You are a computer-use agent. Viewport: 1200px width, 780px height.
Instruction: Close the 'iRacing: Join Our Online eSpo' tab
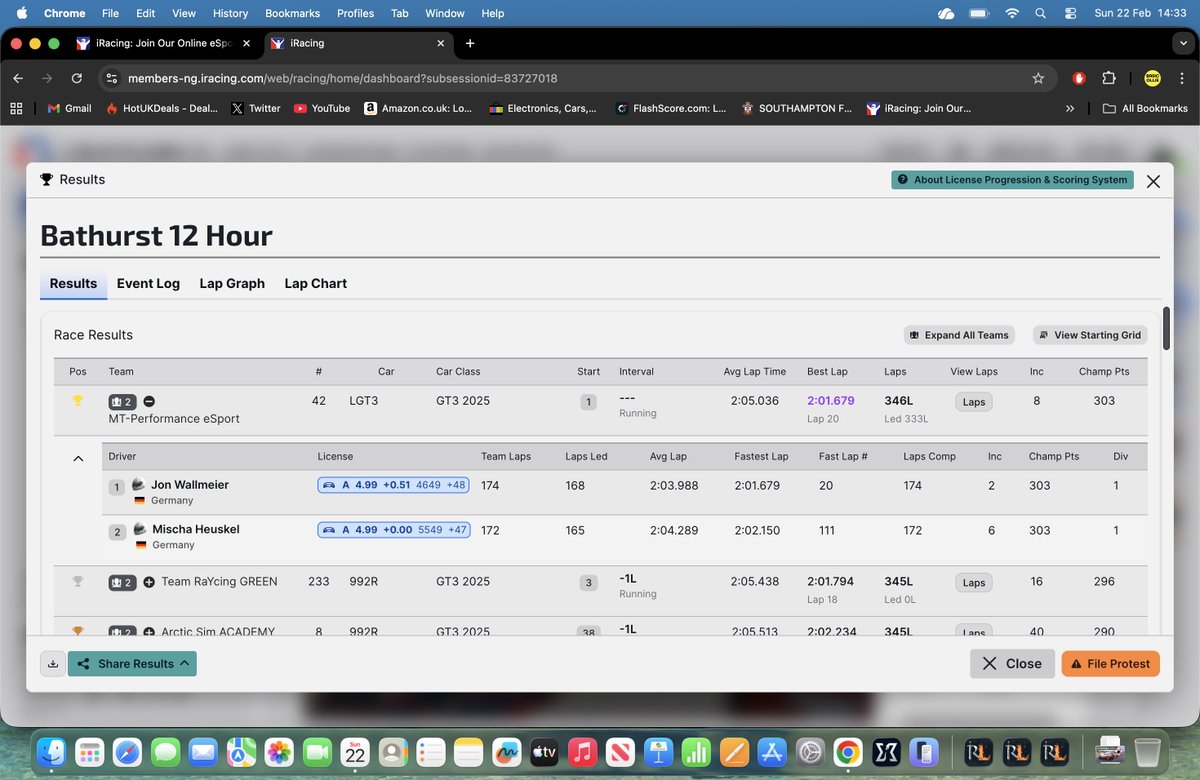click(x=249, y=44)
